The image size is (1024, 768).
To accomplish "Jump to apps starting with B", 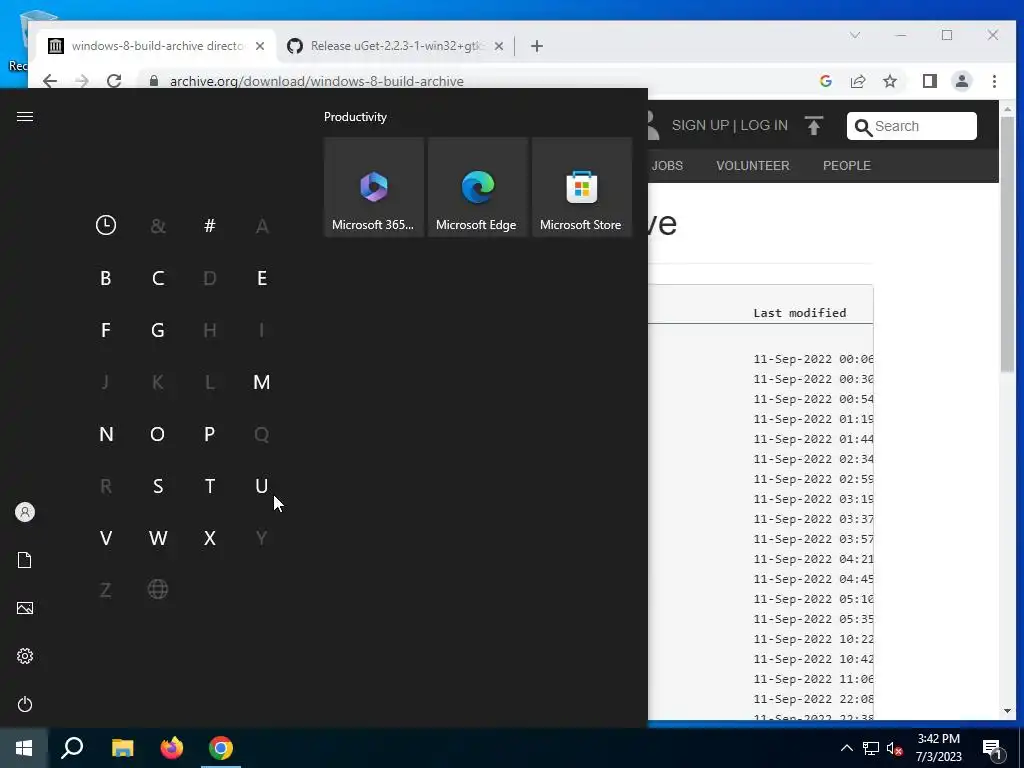I will click(x=106, y=278).
